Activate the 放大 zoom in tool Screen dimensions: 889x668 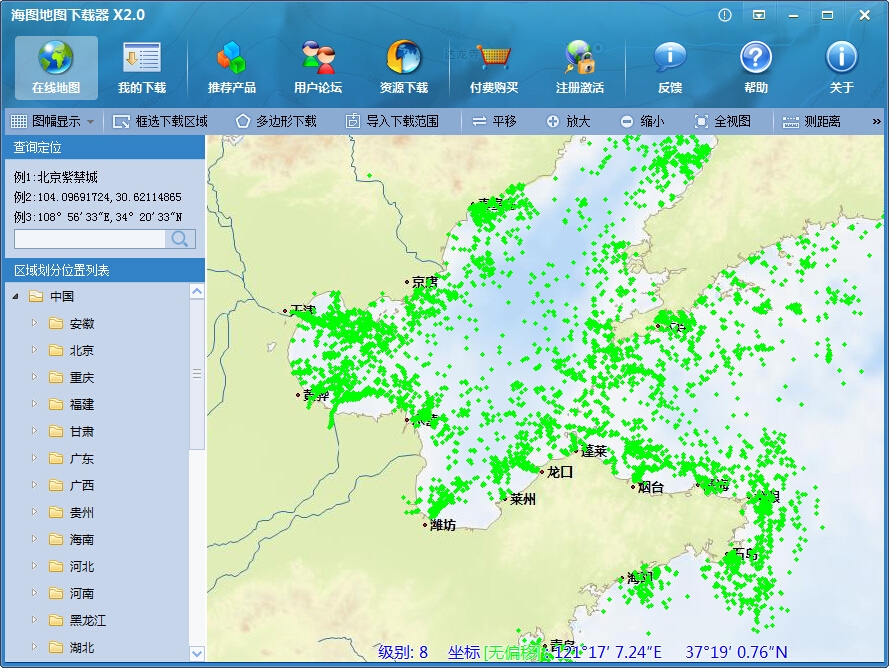569,121
